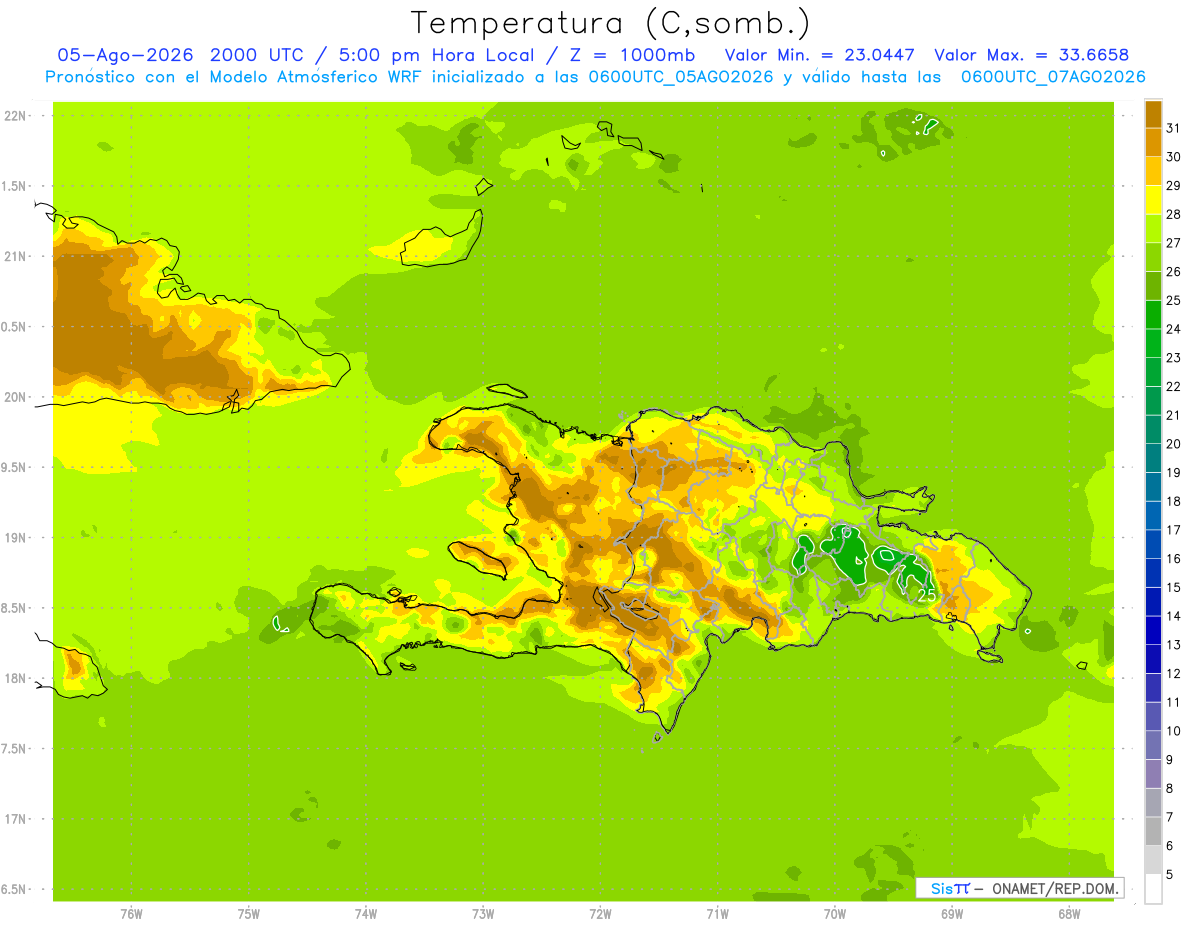Click the "72W" longitude axis label
The height and width of the screenshot is (927, 1200).
pyautogui.click(x=600, y=914)
